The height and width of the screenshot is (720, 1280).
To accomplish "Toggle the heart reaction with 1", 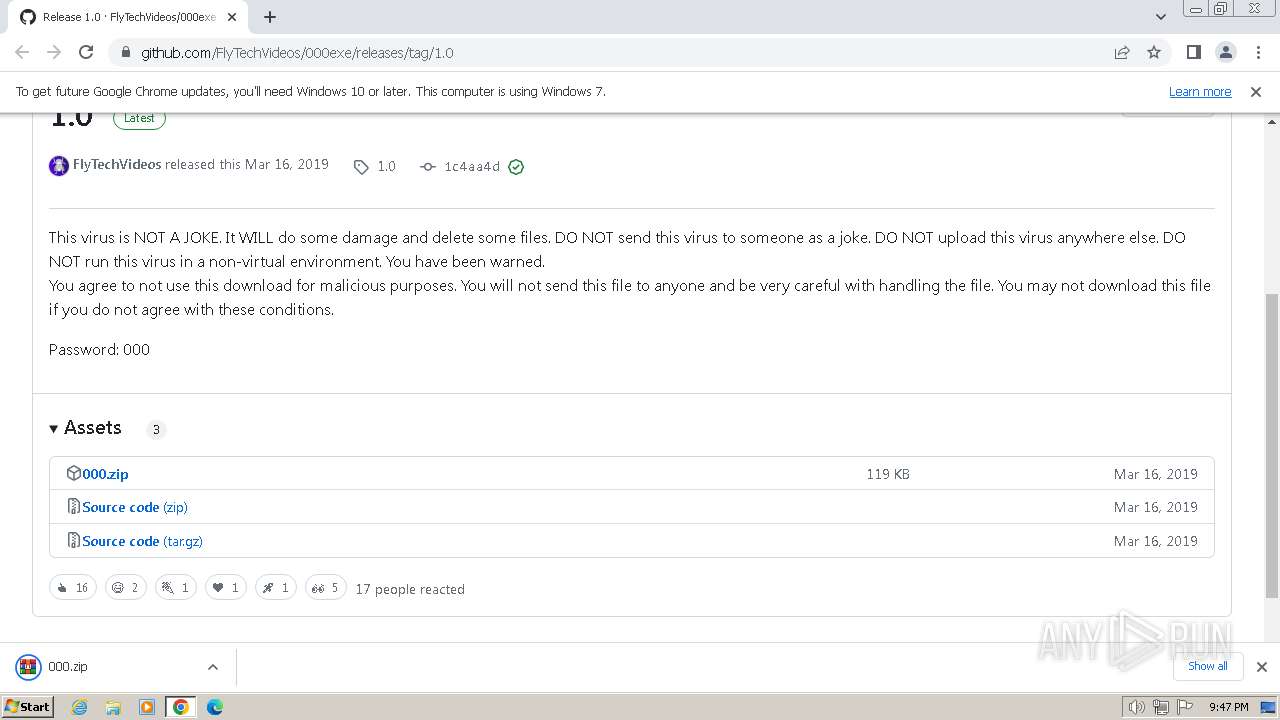I will point(225,588).
